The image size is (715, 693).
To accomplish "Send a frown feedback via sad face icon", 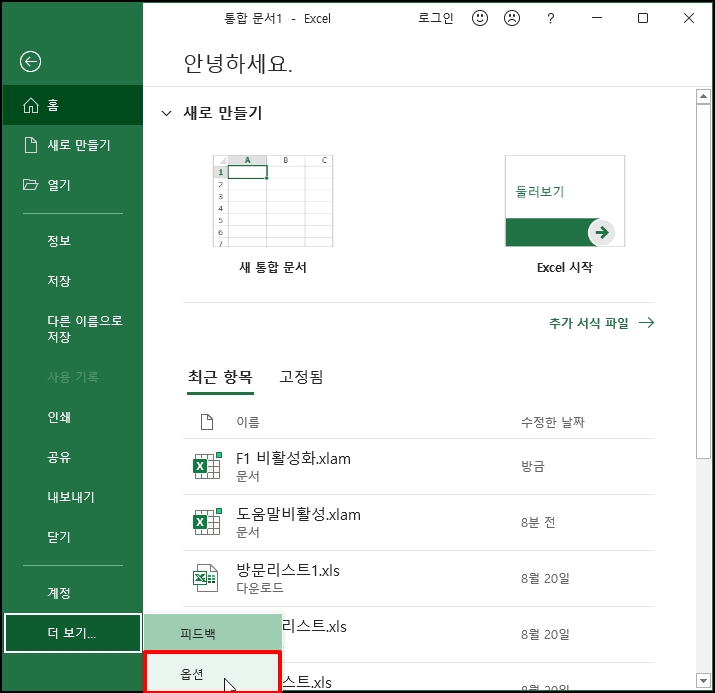I will 512,18.
